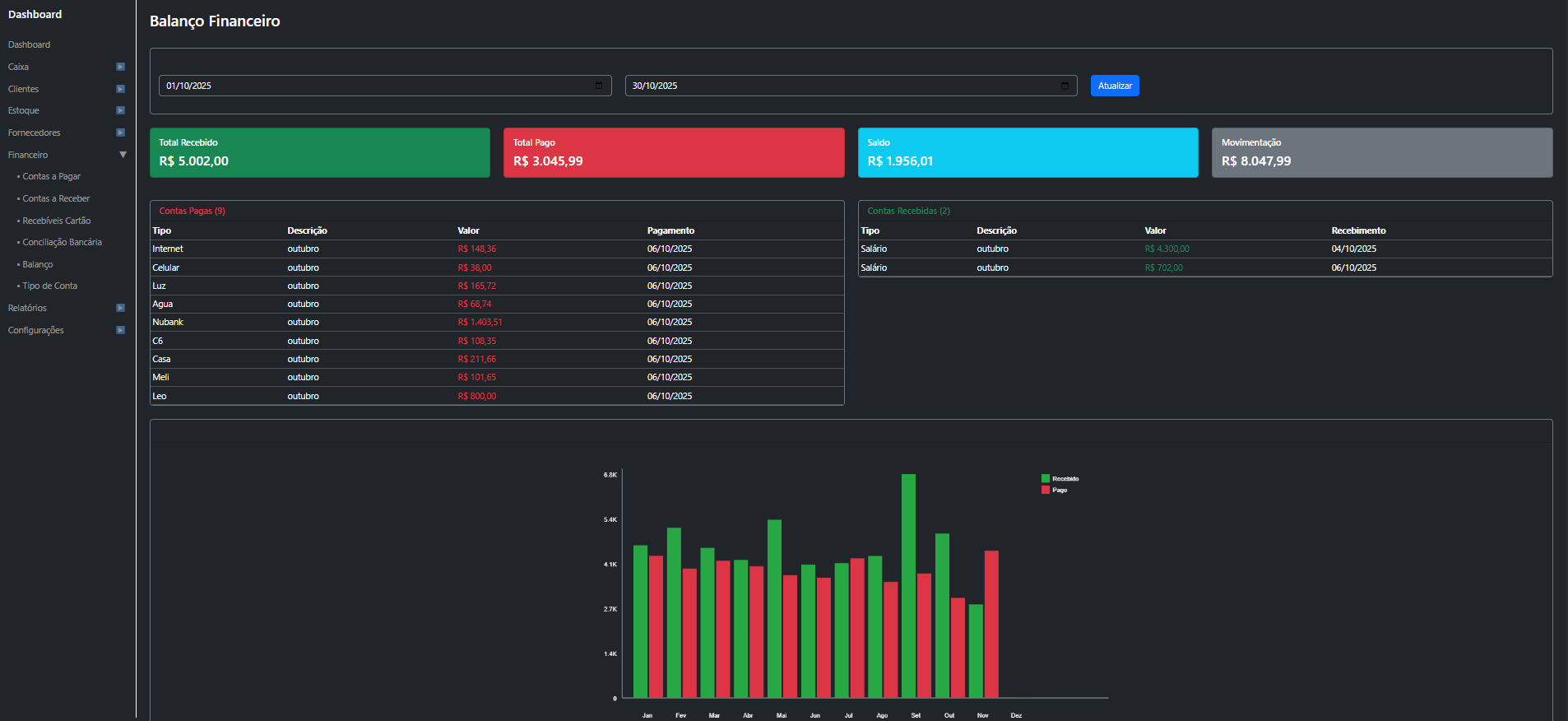Expand the Fornecedores submenu arrow
The height and width of the screenshot is (721, 1568).
[x=121, y=133]
